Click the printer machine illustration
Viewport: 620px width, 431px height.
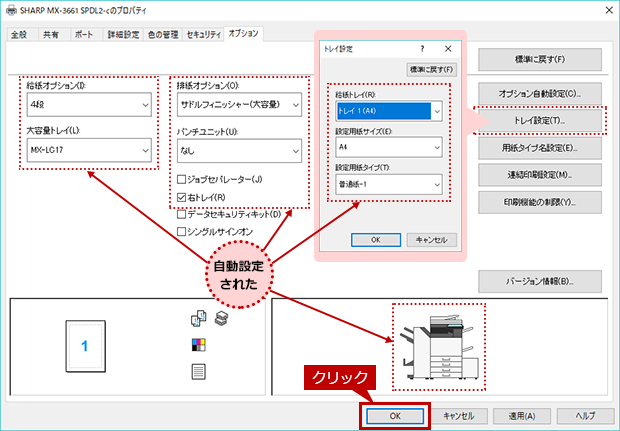tap(439, 347)
